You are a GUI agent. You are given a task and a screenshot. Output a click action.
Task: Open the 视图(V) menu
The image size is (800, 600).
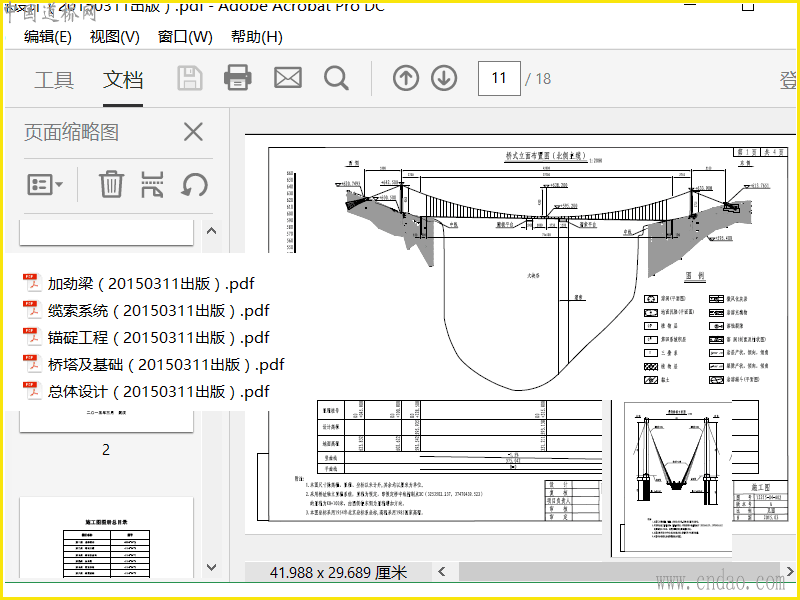click(x=115, y=37)
